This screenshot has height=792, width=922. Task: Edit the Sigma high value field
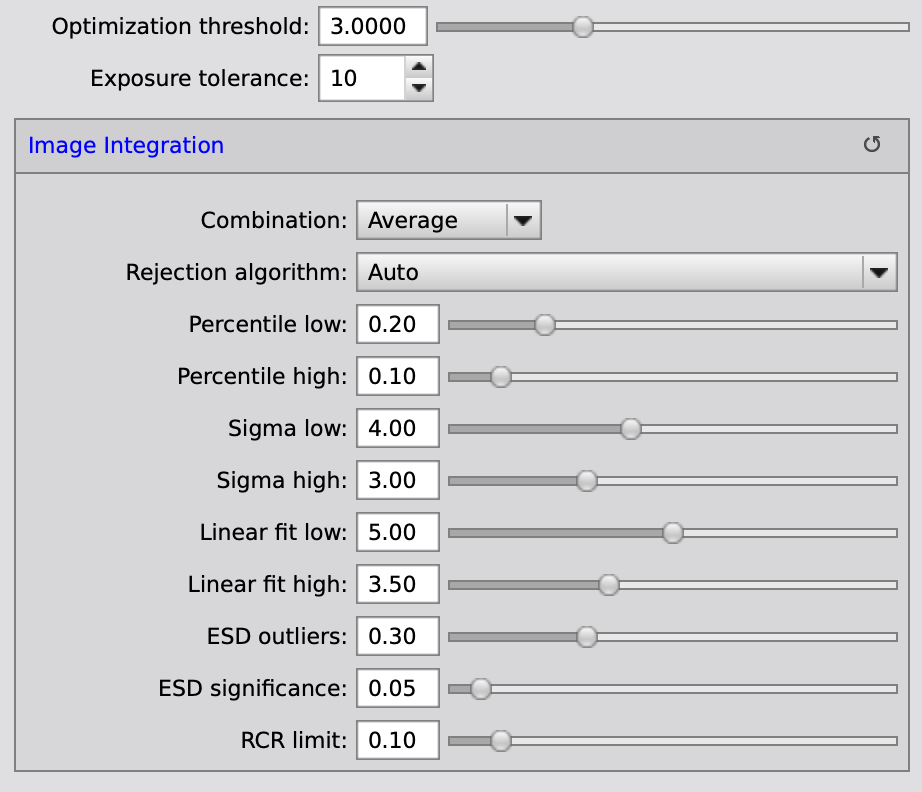[x=397, y=480]
